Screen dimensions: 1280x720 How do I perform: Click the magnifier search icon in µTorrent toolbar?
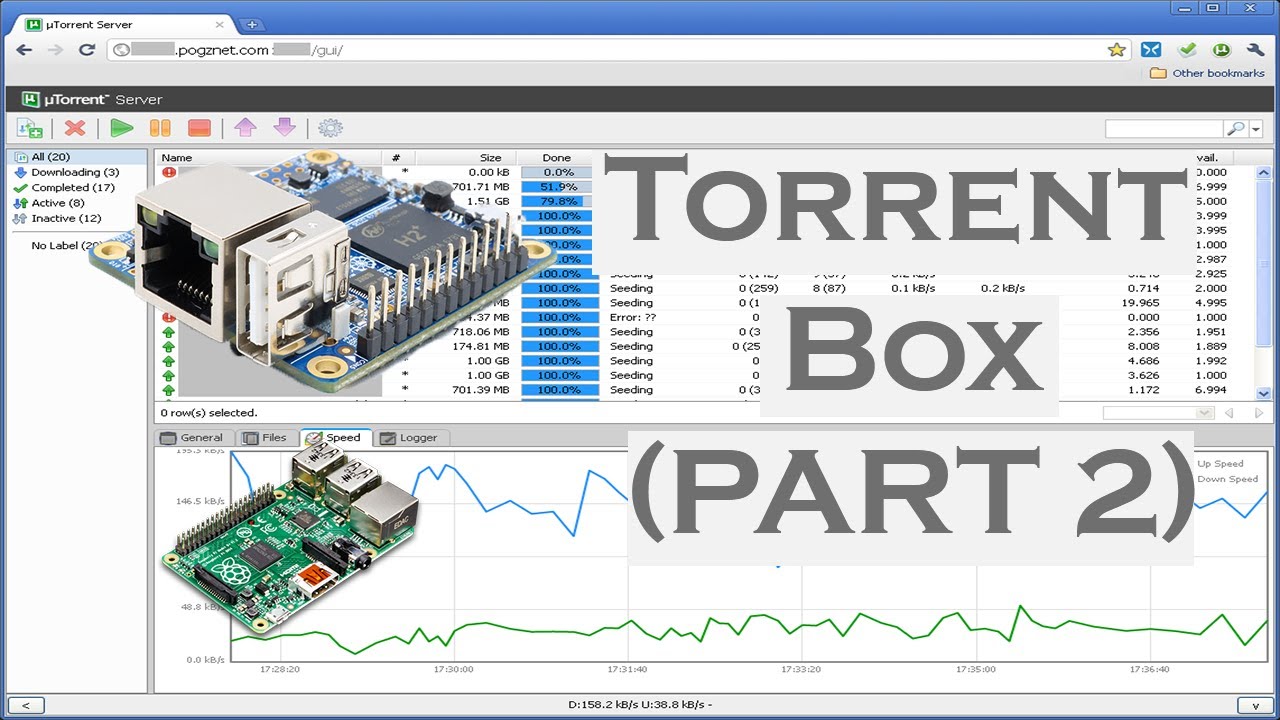click(1236, 129)
